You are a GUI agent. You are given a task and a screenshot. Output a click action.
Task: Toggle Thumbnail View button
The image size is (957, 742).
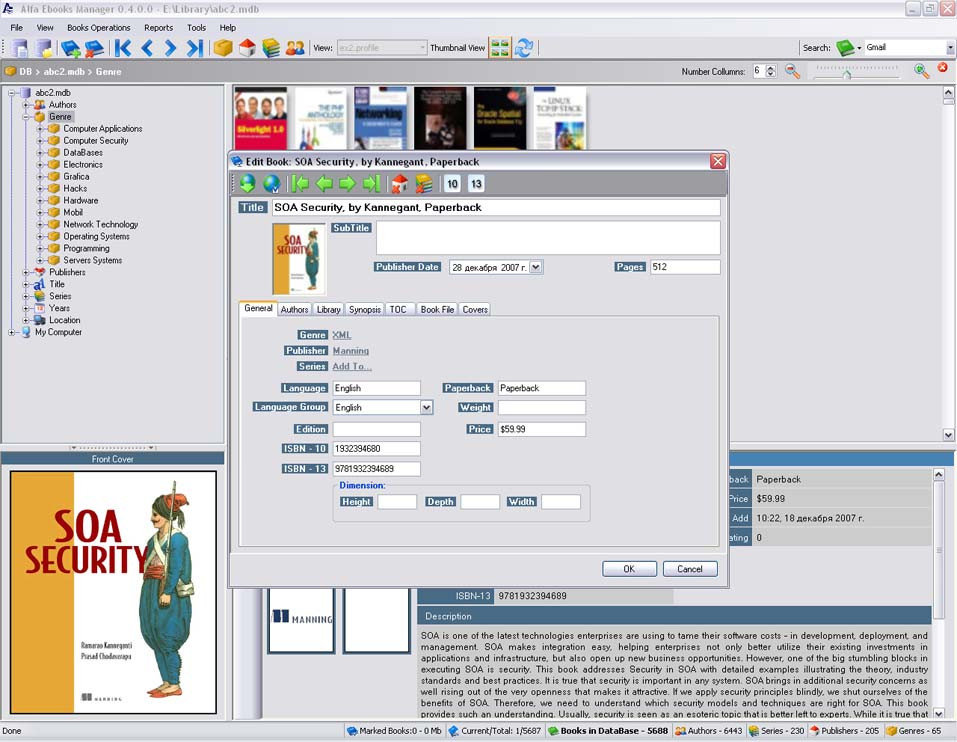[x=500, y=48]
